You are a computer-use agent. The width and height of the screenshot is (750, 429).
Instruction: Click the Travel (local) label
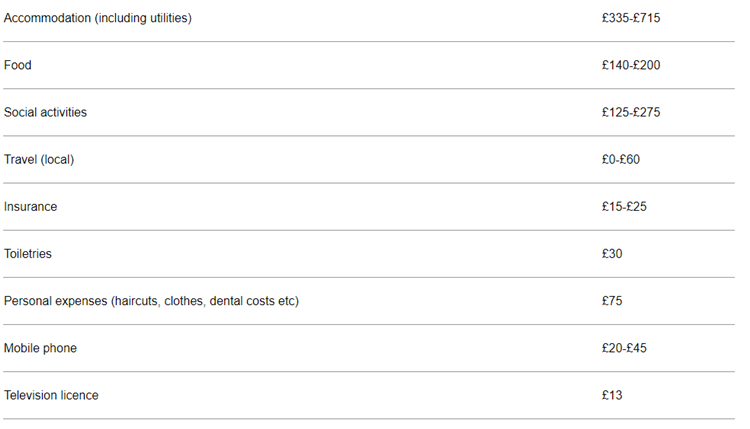coord(39,159)
